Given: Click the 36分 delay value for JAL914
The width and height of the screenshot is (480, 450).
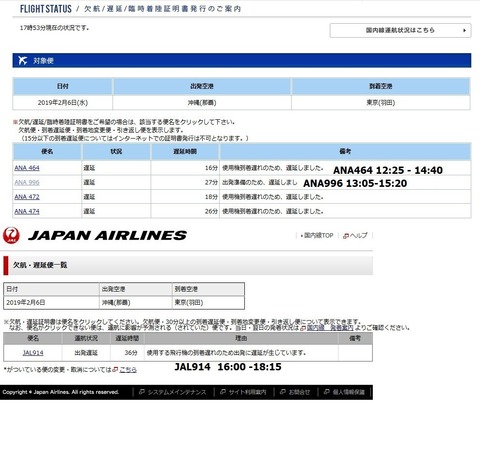Looking at the screenshot, I should point(131,353).
